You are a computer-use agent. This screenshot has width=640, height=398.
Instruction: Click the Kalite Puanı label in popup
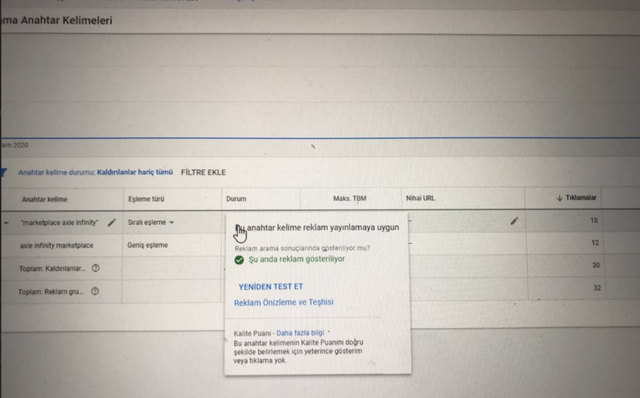tap(252, 334)
